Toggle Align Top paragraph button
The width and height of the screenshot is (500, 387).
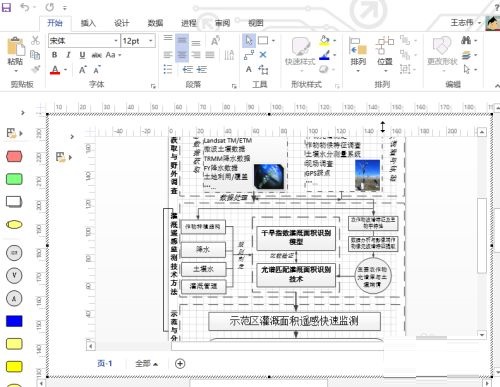point(168,38)
